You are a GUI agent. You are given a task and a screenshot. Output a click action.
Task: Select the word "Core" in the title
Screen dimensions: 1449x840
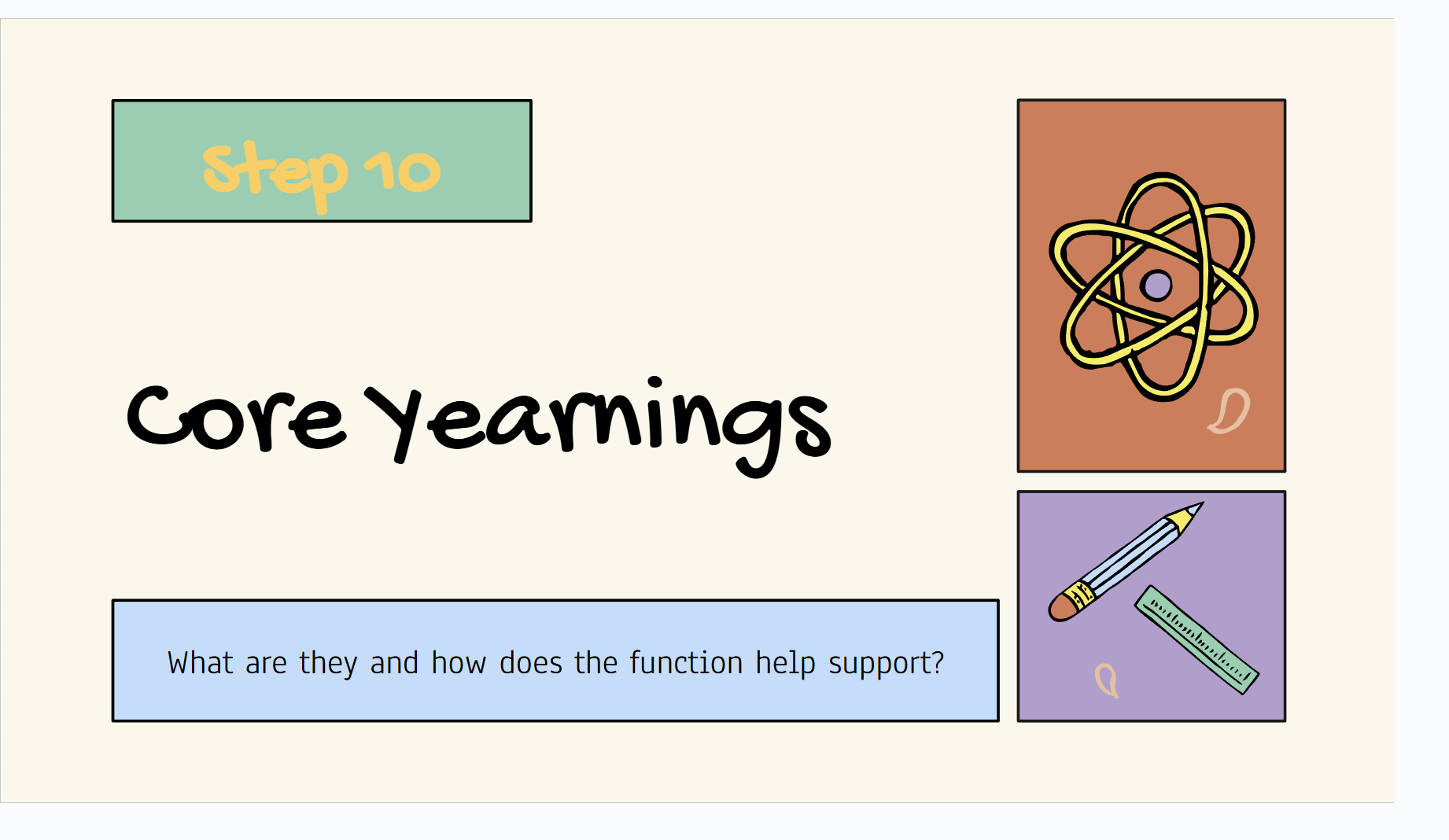235,419
